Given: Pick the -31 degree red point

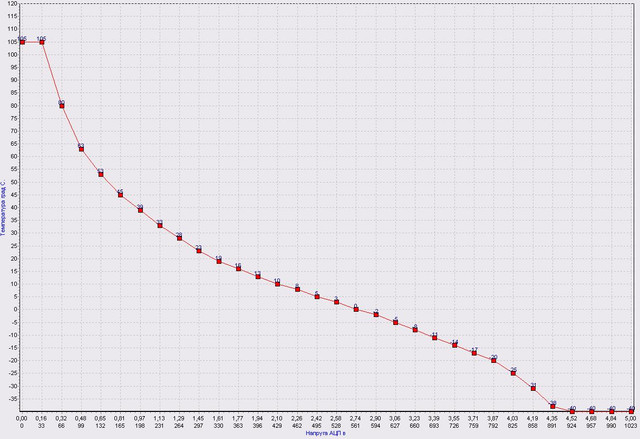Looking at the screenshot, I should (533, 389).
